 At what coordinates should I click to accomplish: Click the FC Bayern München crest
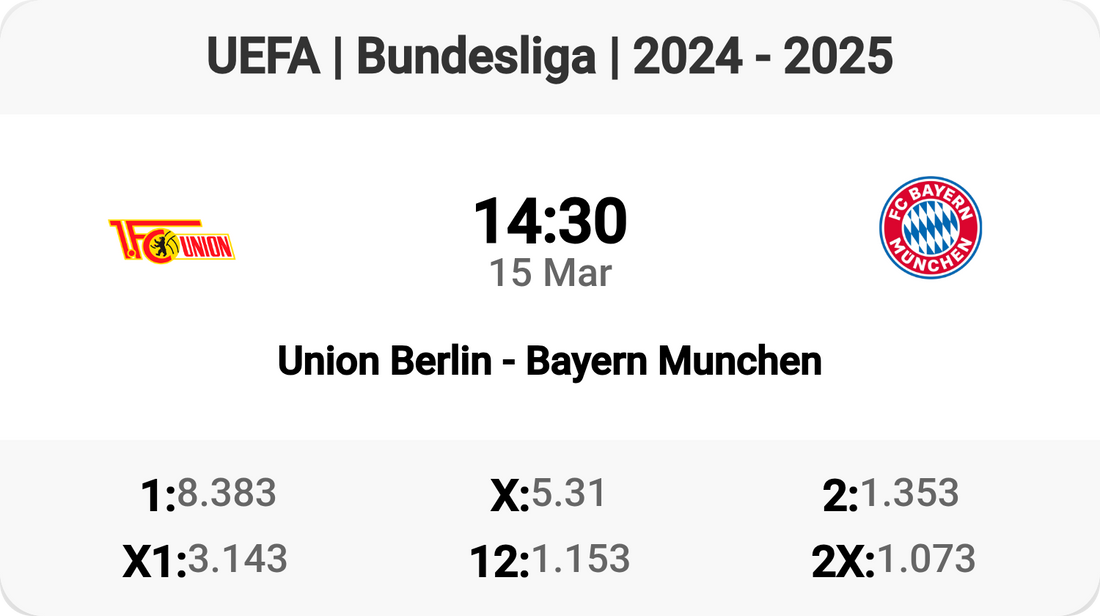pos(930,228)
